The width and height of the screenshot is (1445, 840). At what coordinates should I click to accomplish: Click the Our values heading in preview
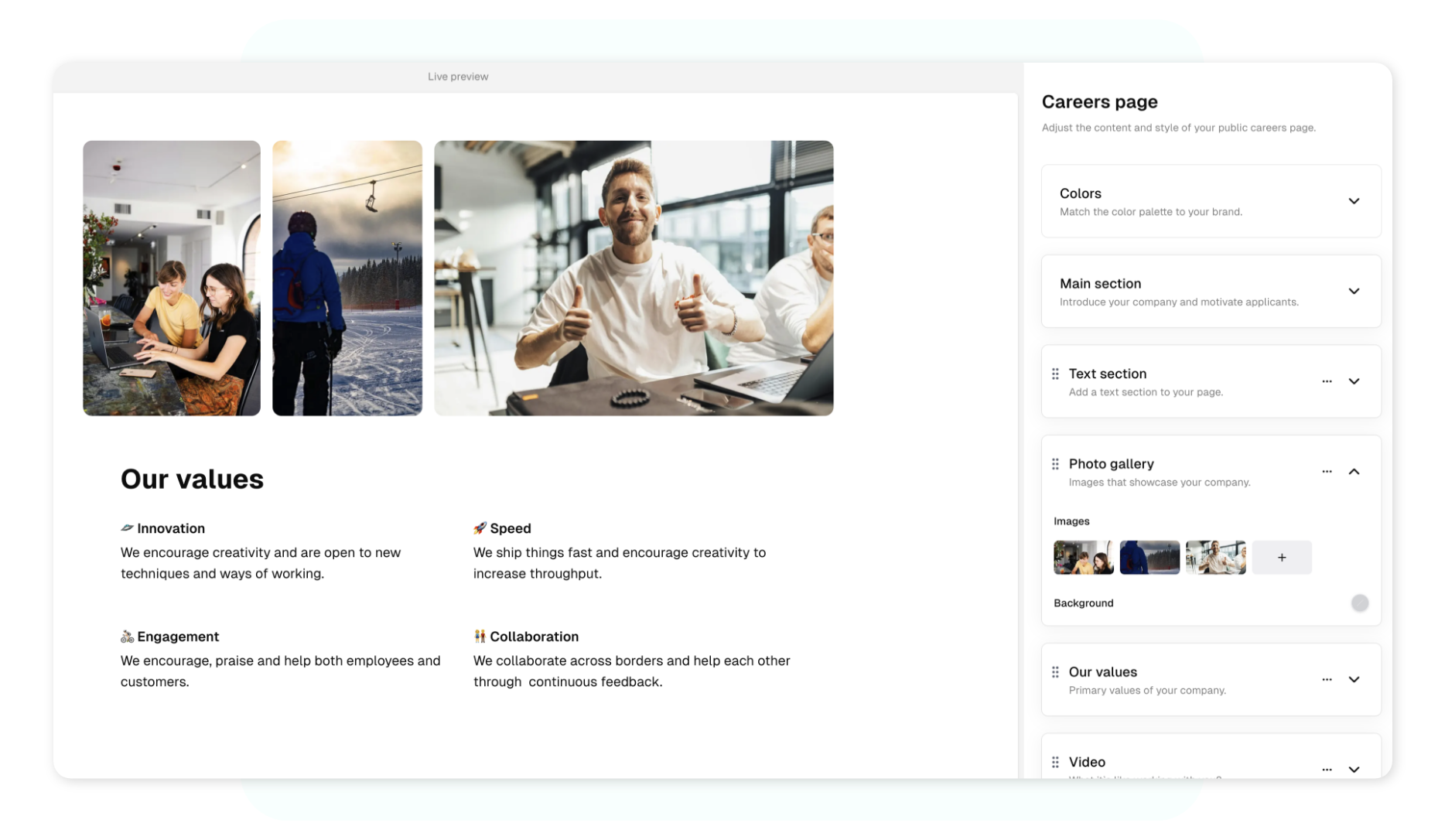[x=192, y=480]
